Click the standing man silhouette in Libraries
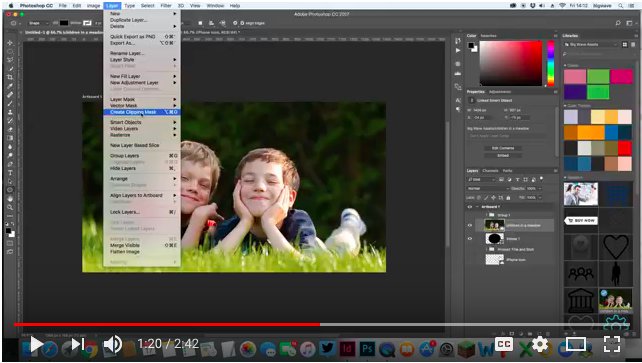This screenshot has width=642, height=363. (x=616, y=273)
